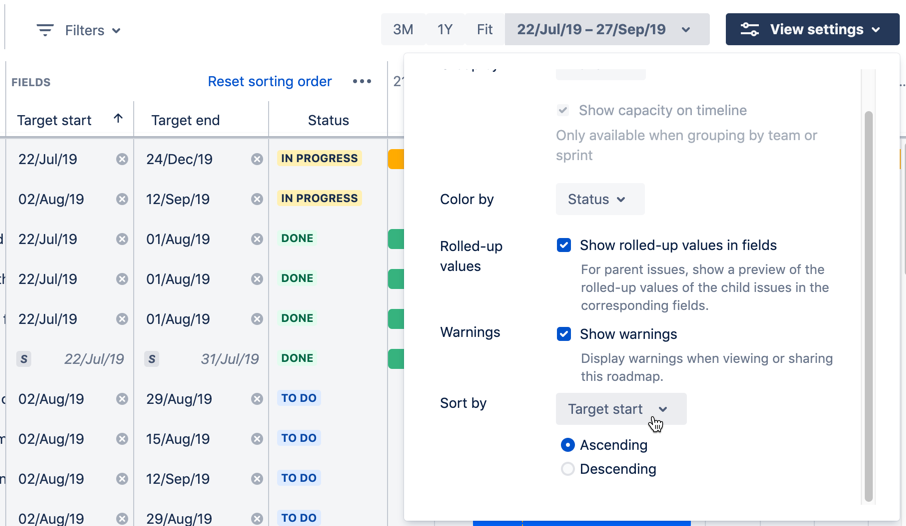Open the Sort by Target start dropdown
This screenshot has width=906, height=526.
pyautogui.click(x=621, y=409)
